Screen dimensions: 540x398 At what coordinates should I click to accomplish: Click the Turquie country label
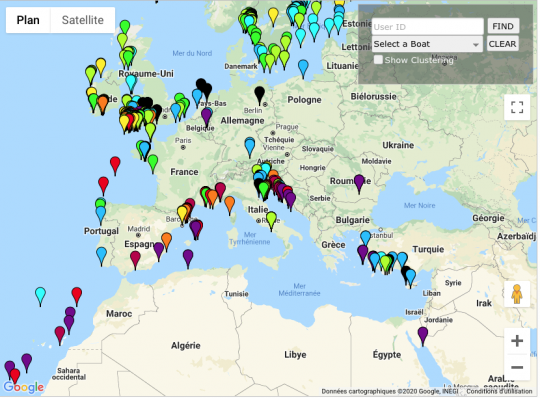[x=428, y=249]
